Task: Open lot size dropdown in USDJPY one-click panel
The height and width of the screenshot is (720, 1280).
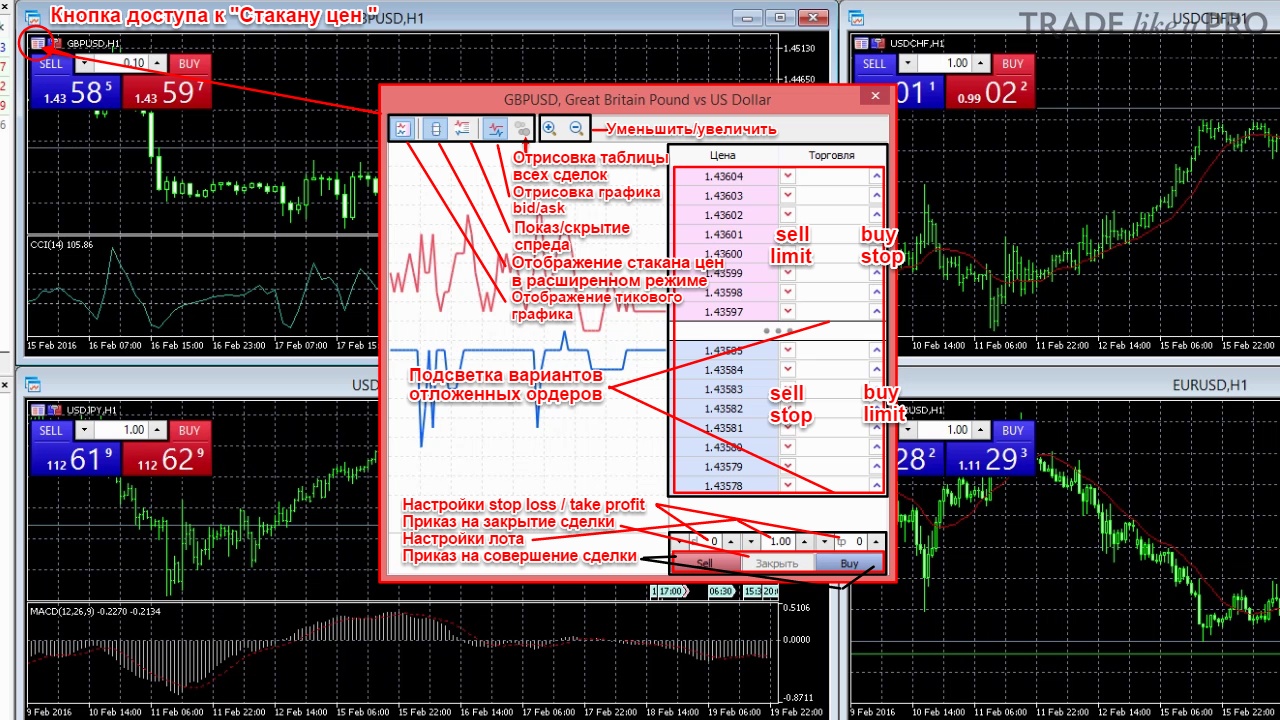Action: point(84,430)
